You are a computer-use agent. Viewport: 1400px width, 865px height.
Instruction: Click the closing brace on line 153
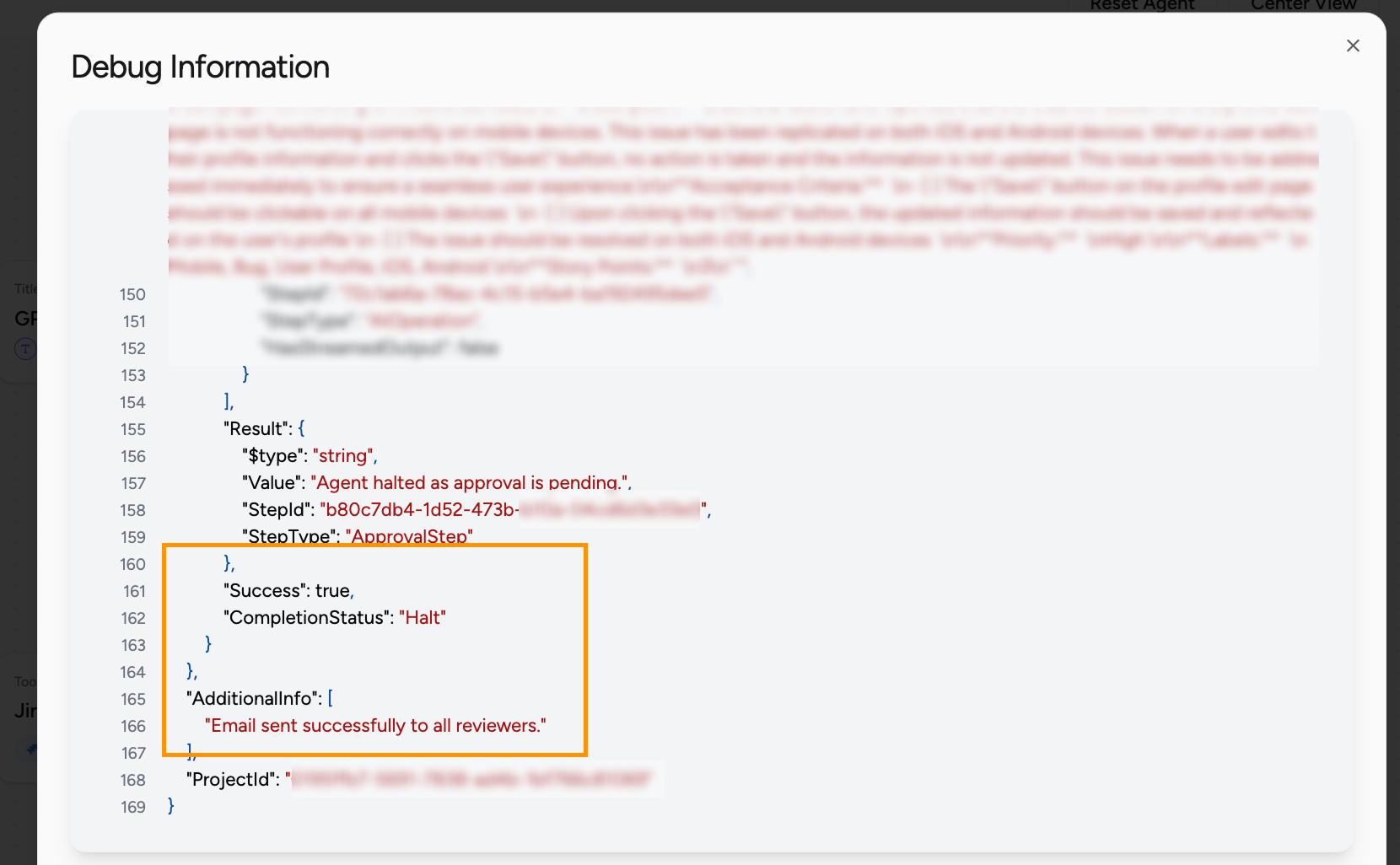[x=245, y=374]
